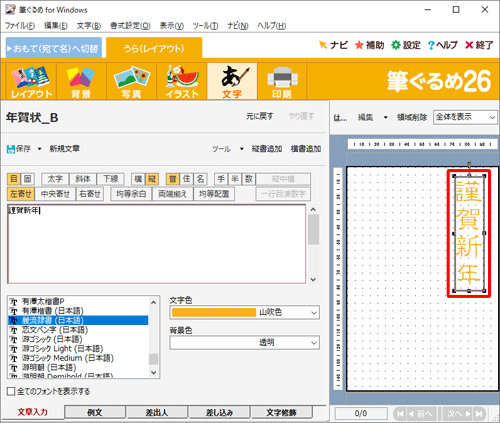Switch to the 文字修飾 tab

coord(282,412)
